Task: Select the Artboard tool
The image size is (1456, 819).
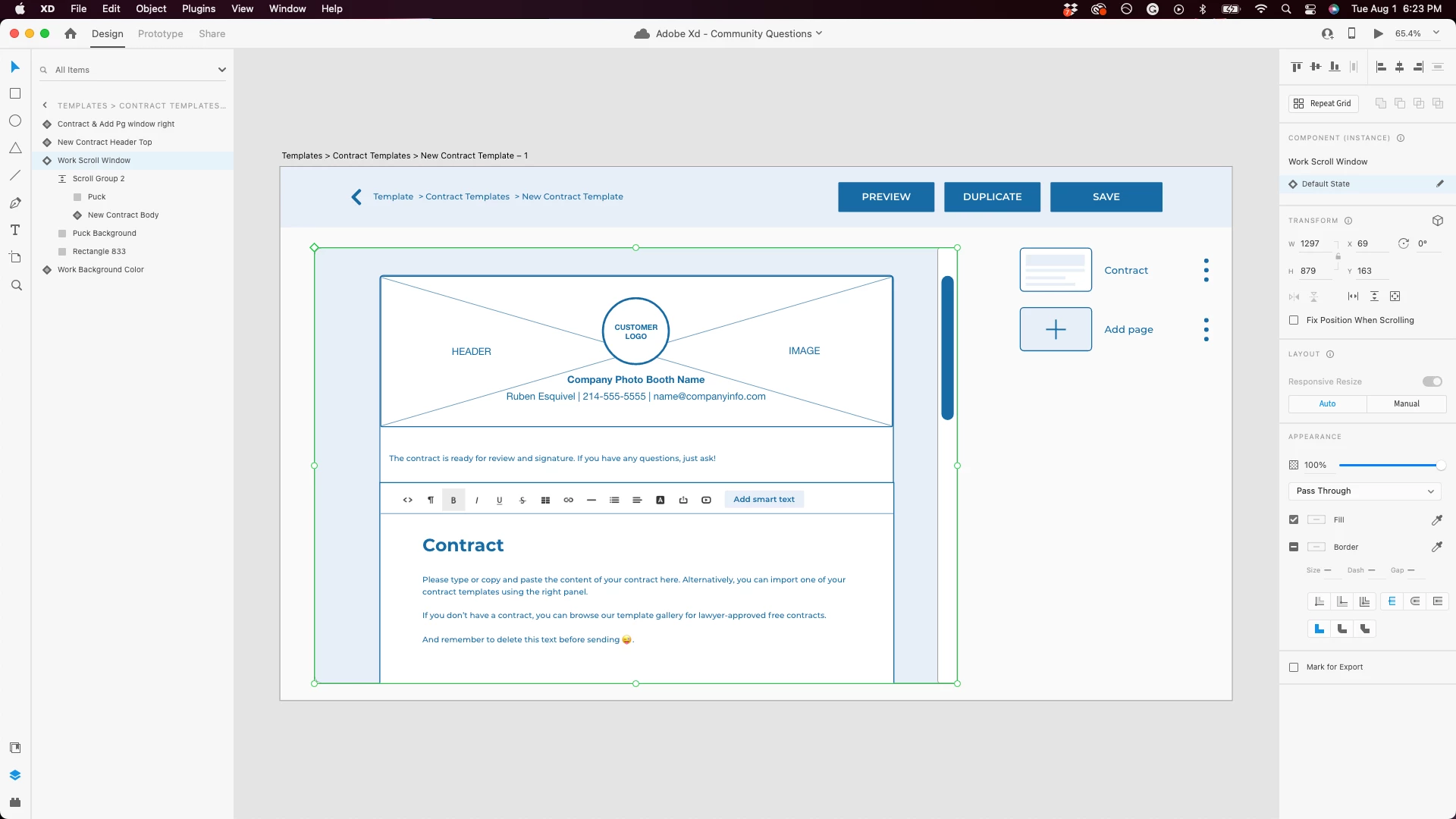Action: click(15, 257)
